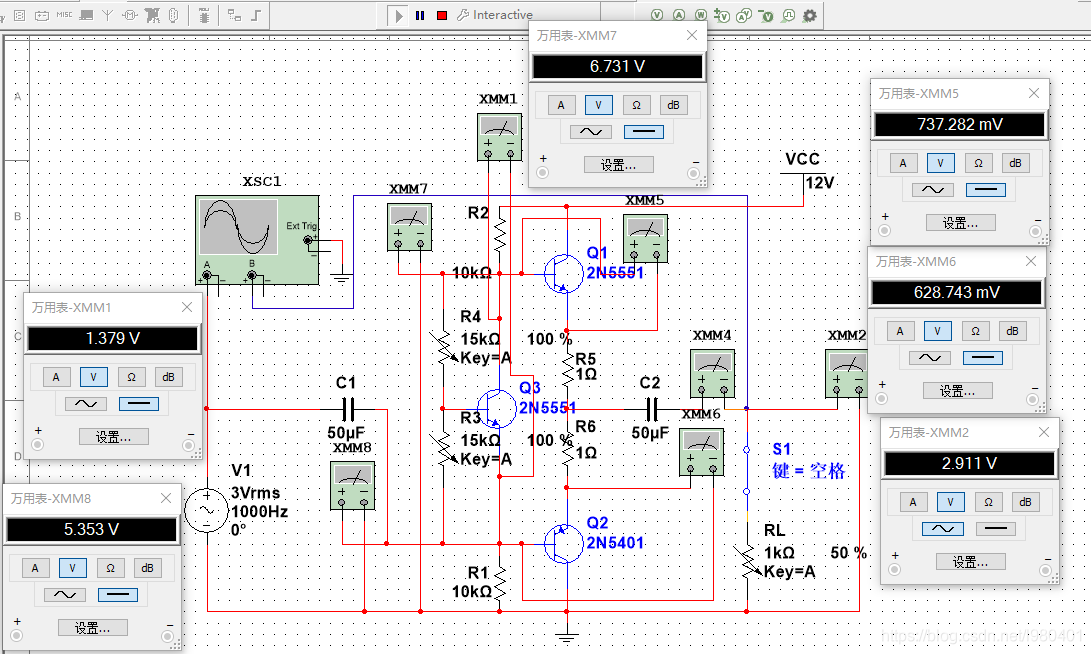Set XMM7 multimeter to ohmmeter mode
This screenshot has height=654, width=1091.
pyautogui.click(x=636, y=105)
